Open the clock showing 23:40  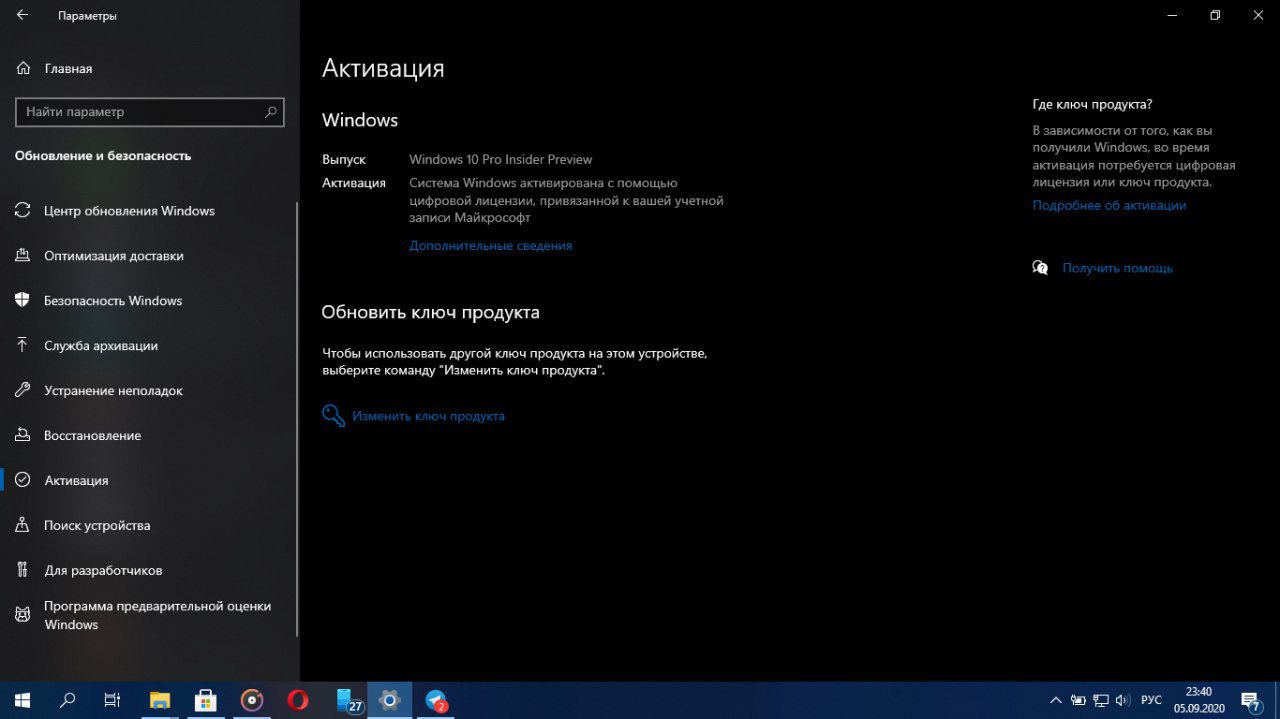click(1198, 700)
